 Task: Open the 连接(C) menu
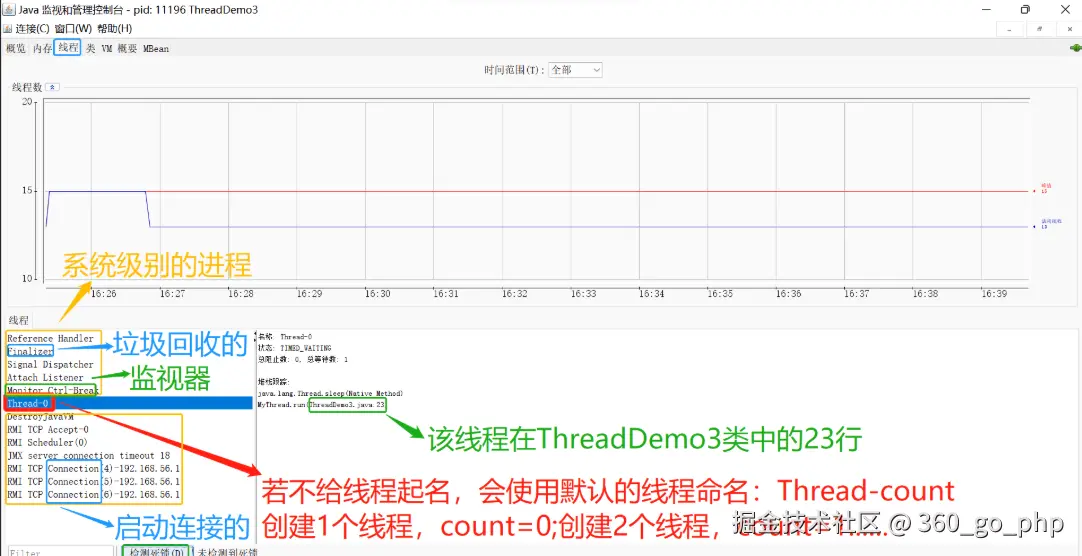[x=32, y=29]
